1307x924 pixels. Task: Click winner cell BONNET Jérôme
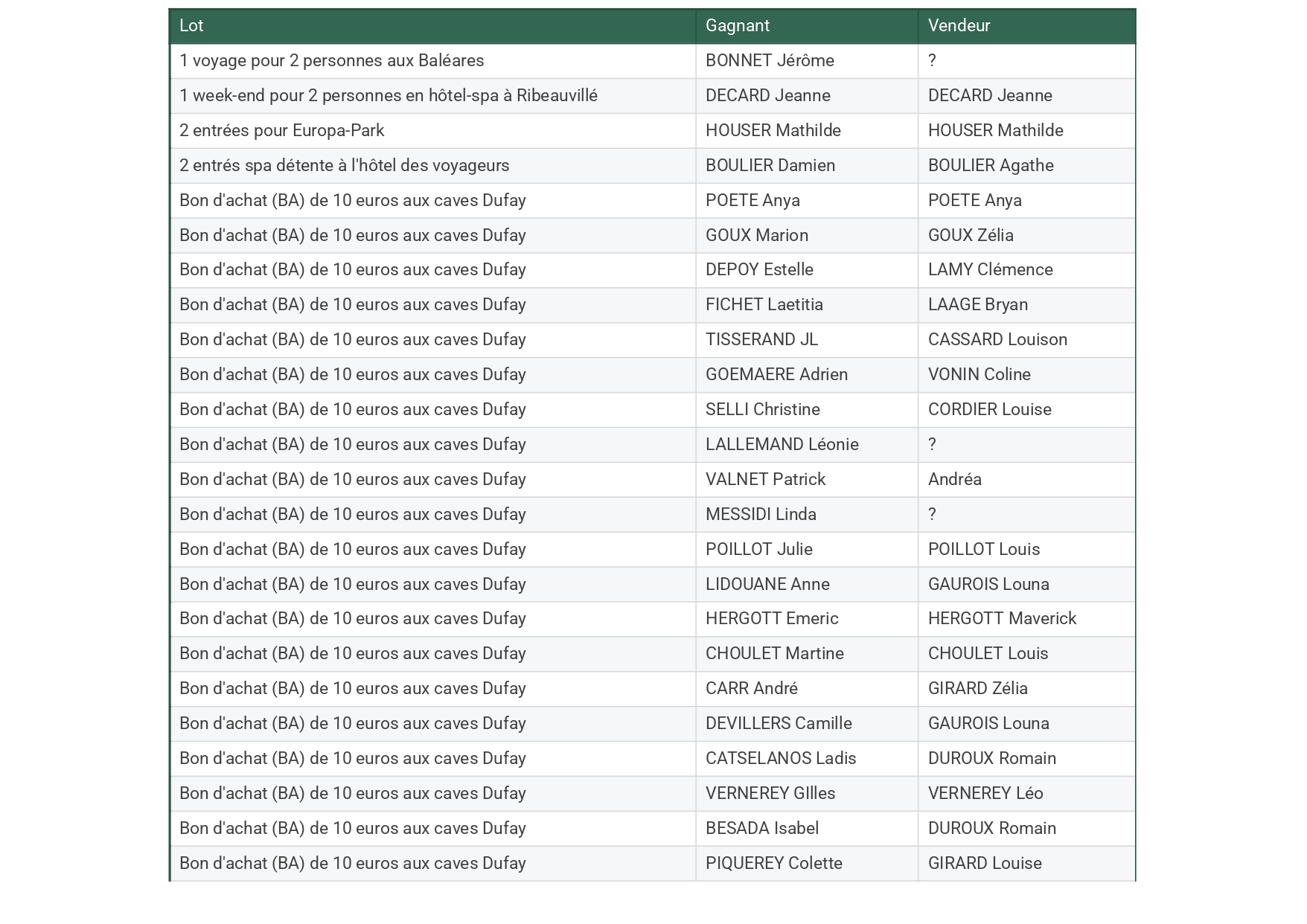(x=770, y=61)
